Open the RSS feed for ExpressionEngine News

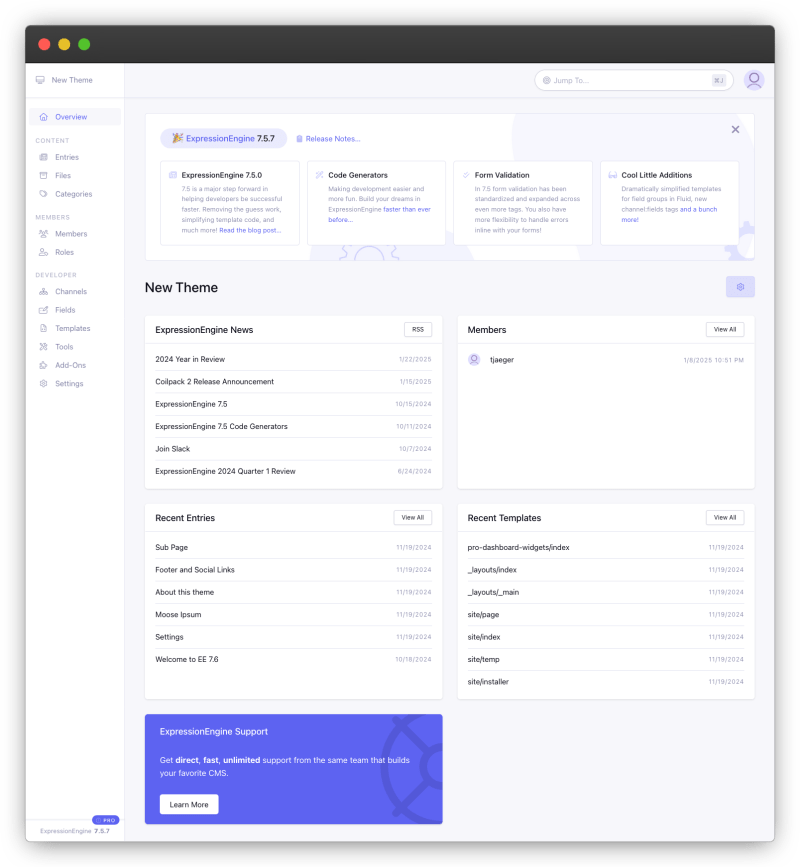tap(417, 329)
